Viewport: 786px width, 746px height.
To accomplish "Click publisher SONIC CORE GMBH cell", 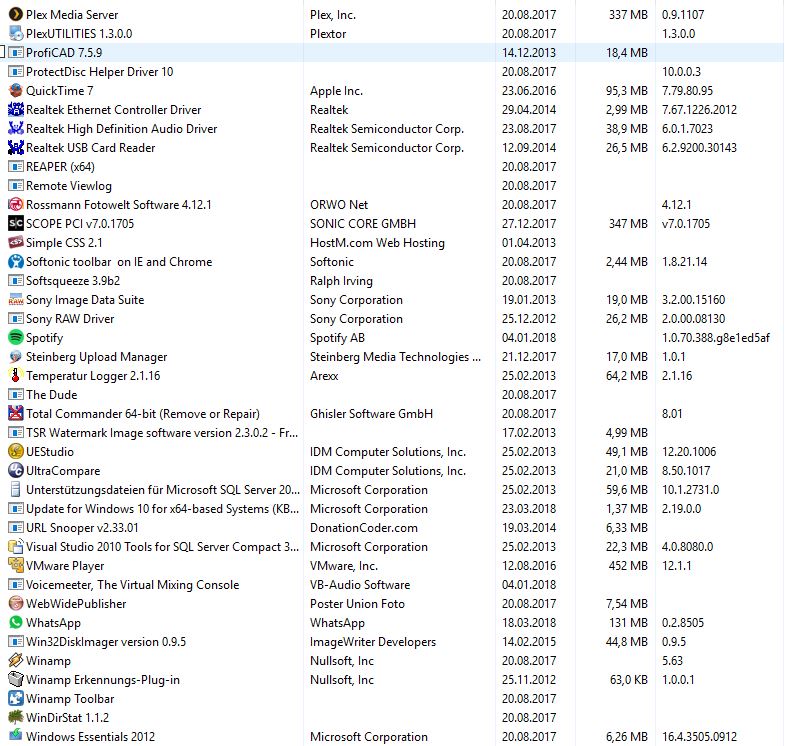I will click(x=363, y=224).
